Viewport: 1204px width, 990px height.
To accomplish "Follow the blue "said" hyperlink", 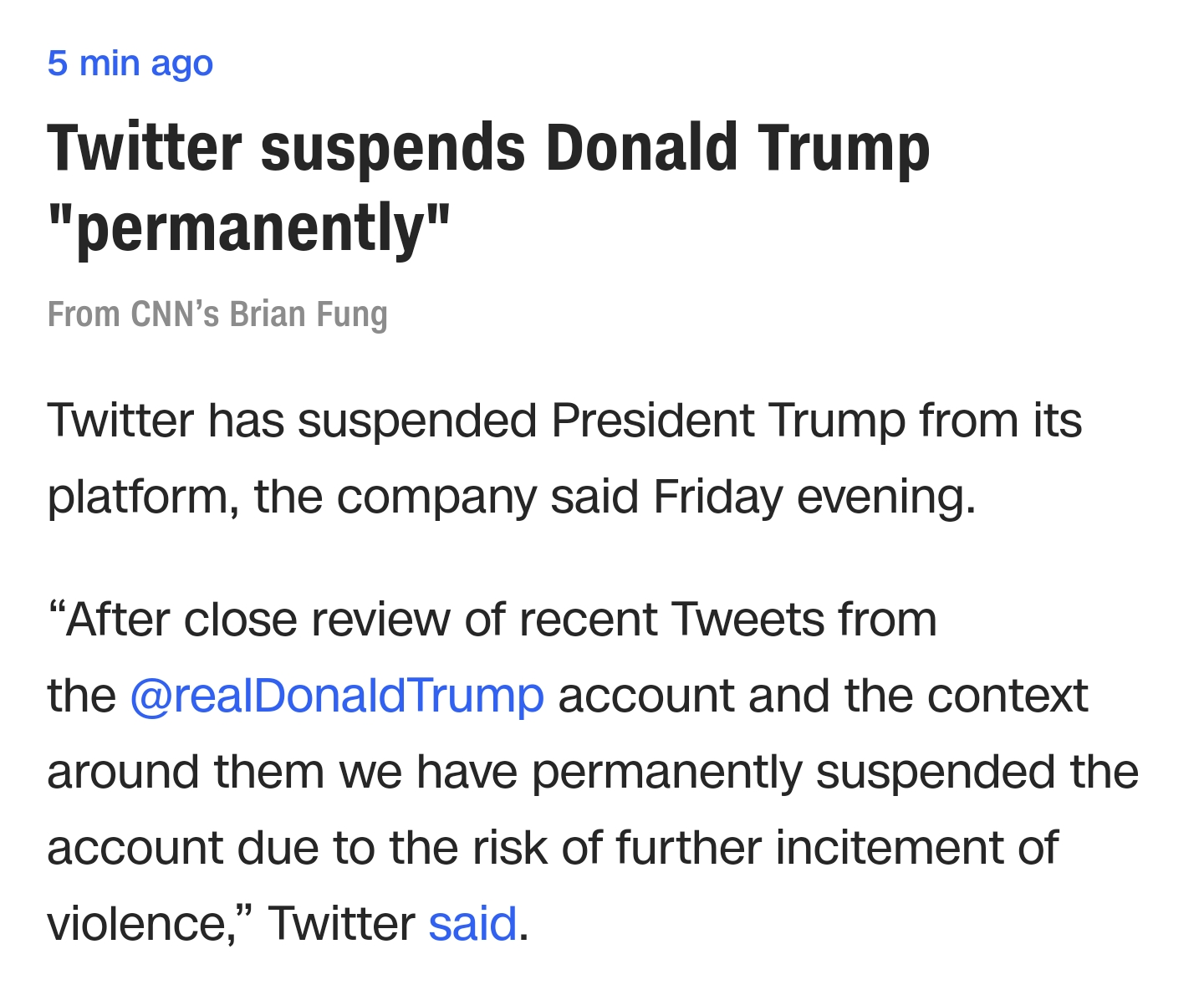I will (472, 924).
